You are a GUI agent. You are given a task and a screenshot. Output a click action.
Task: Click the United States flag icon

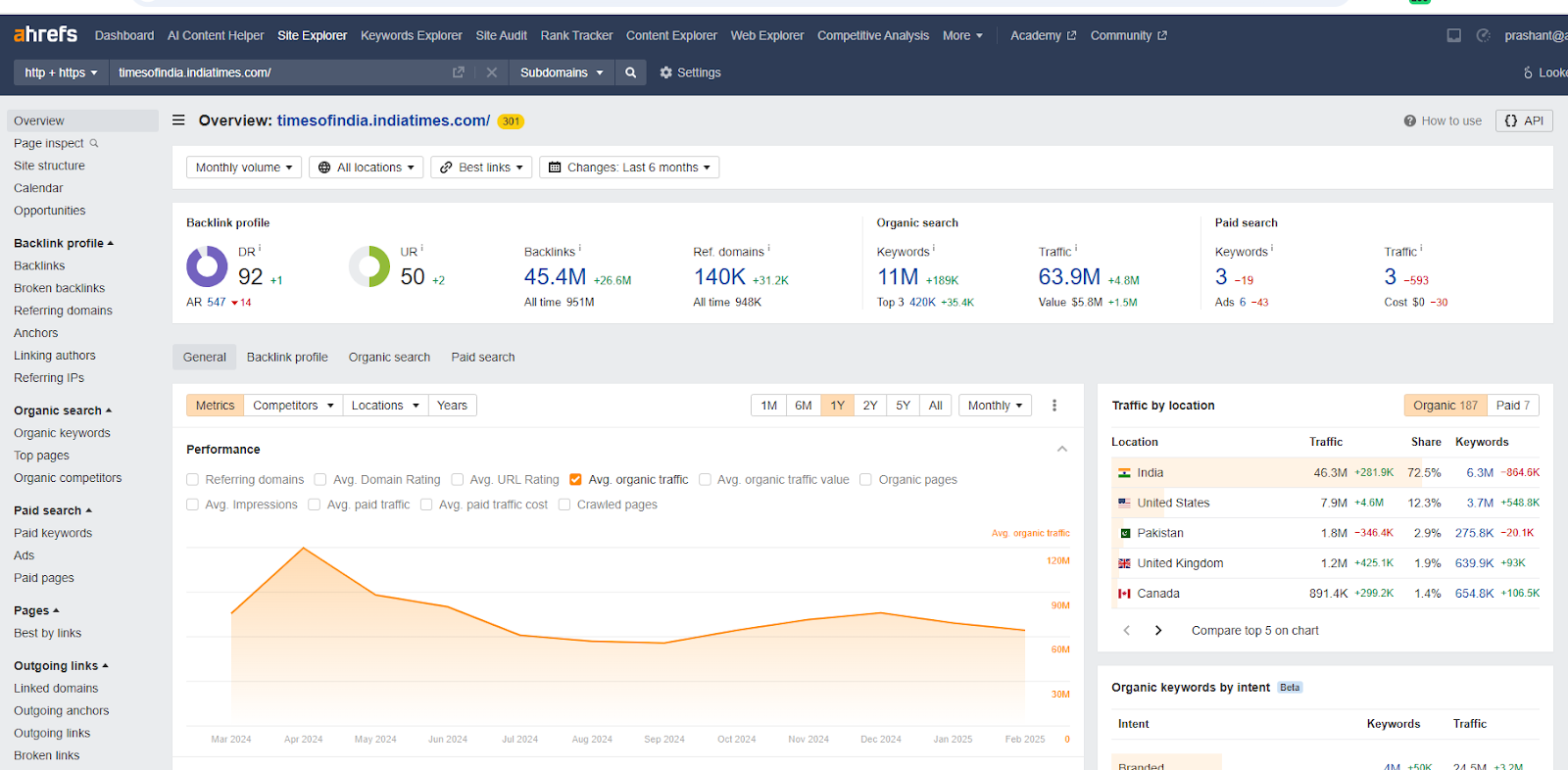[1124, 503]
